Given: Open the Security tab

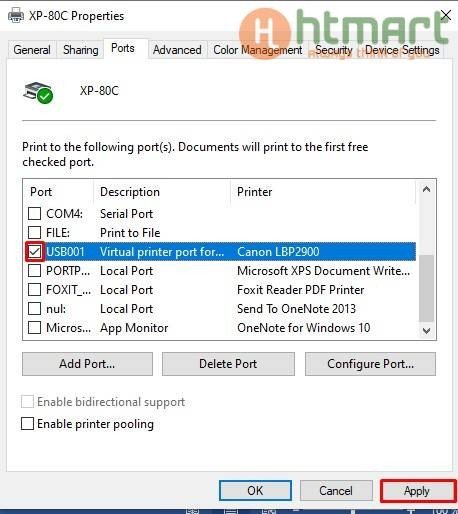Looking at the screenshot, I should (x=334, y=50).
